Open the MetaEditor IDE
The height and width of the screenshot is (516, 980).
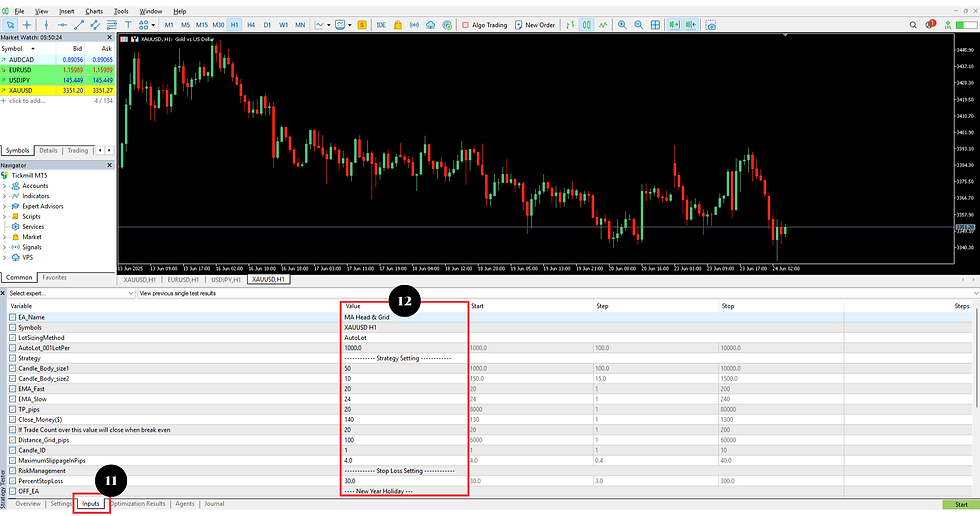381,25
